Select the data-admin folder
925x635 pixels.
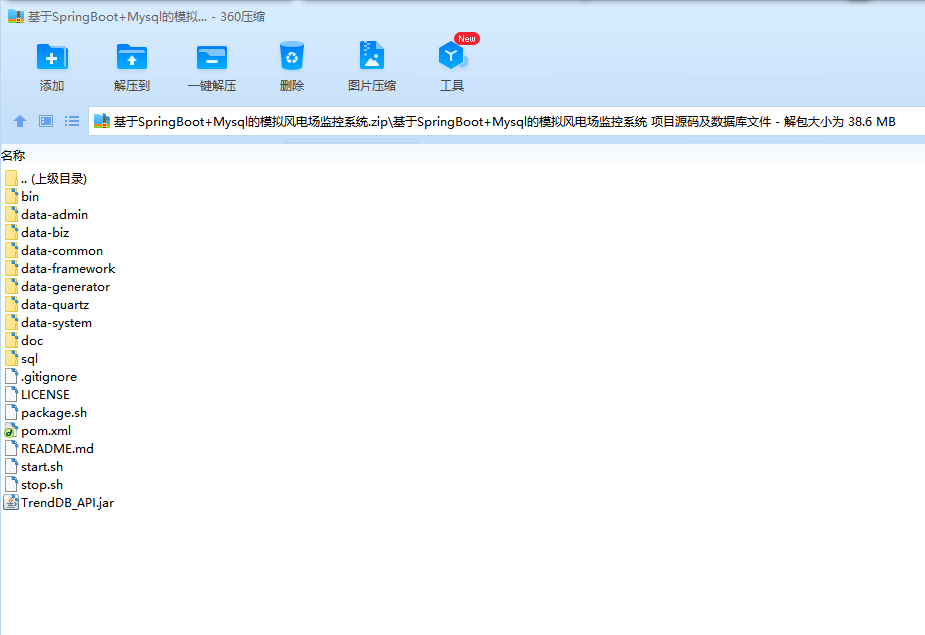47,215
